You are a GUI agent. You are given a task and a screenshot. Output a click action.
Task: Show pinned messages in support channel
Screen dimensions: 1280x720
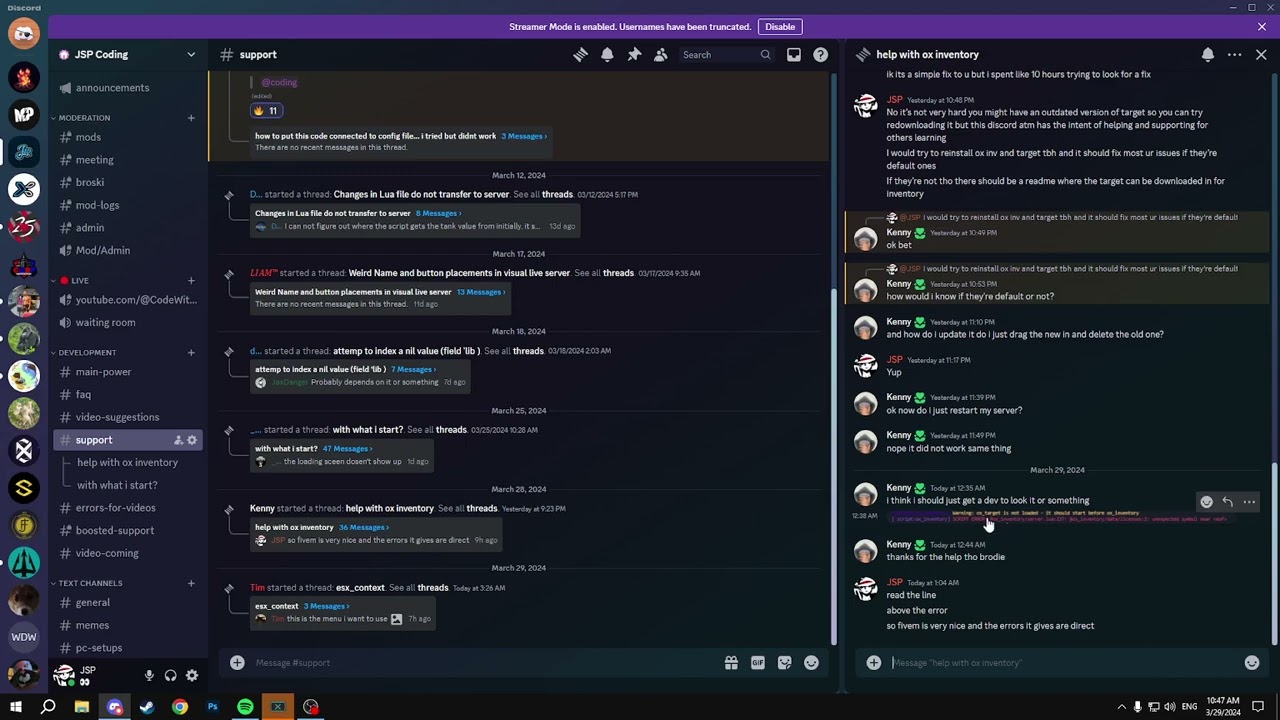click(x=634, y=55)
